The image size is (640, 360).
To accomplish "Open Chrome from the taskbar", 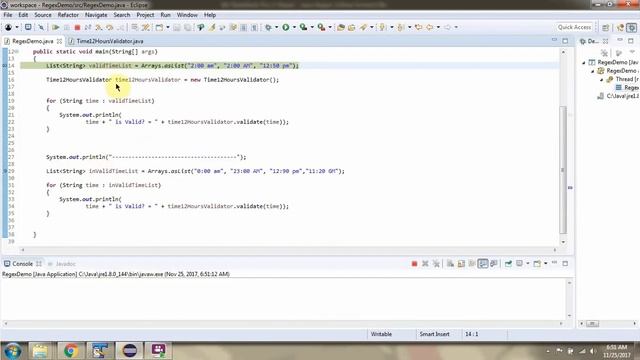I will (70, 351).
